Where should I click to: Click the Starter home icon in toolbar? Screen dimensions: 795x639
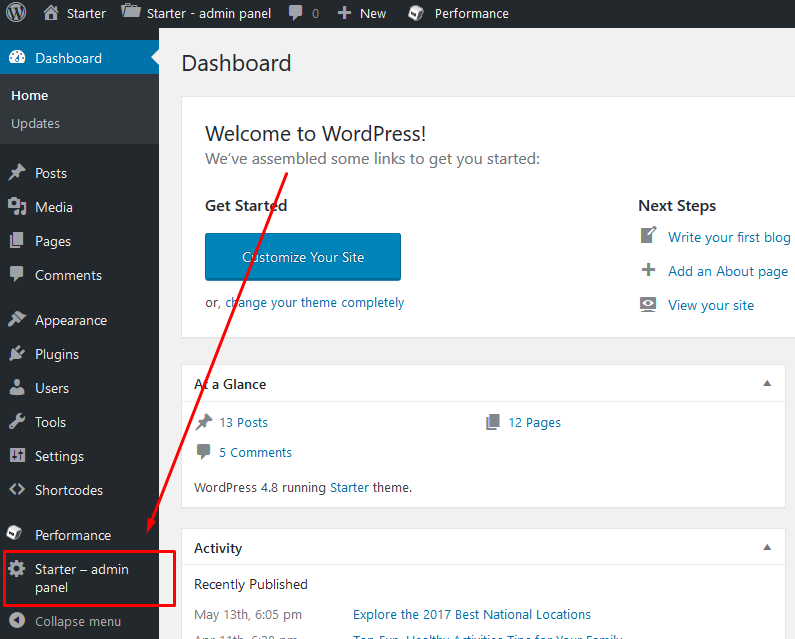[51, 13]
